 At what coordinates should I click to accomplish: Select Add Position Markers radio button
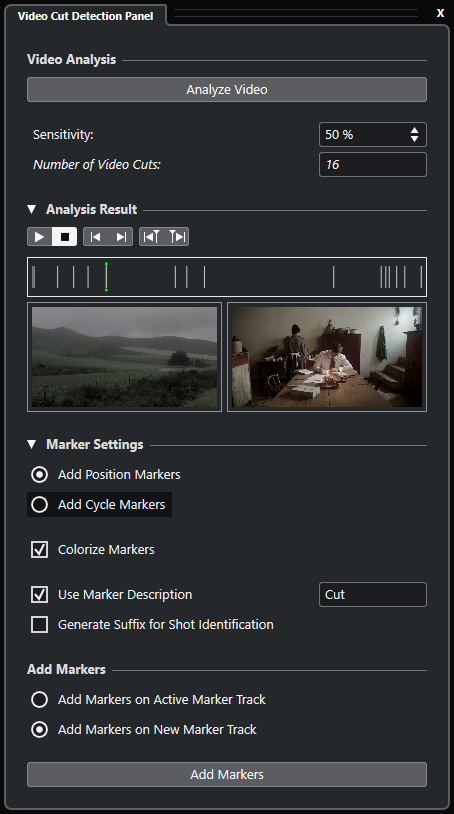[x=39, y=474]
